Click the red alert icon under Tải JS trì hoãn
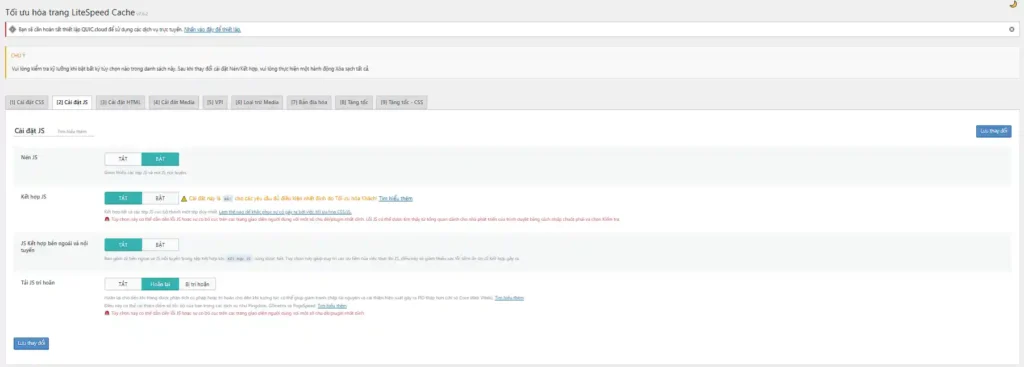The height and width of the screenshot is (367, 1024). point(106,313)
